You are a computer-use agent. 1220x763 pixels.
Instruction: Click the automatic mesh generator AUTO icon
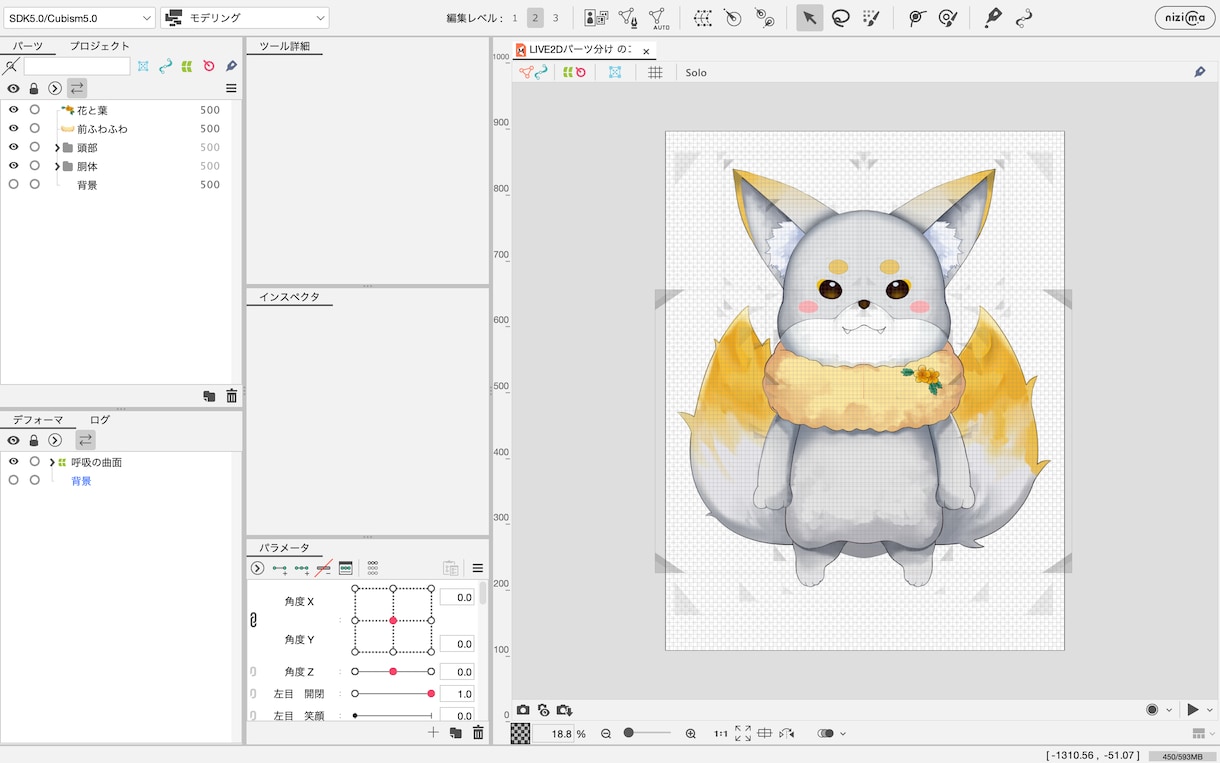[658, 18]
